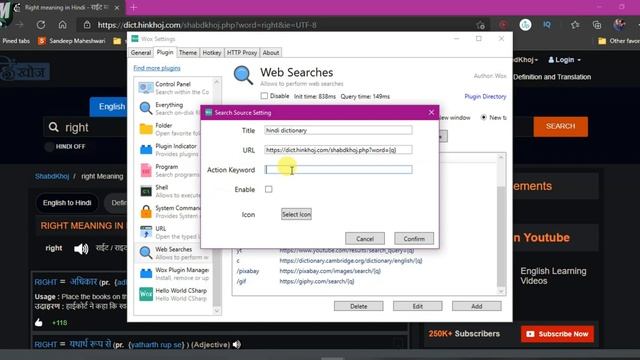The image size is (640, 360).
Task: Switch to the General tab
Action: click(x=141, y=53)
